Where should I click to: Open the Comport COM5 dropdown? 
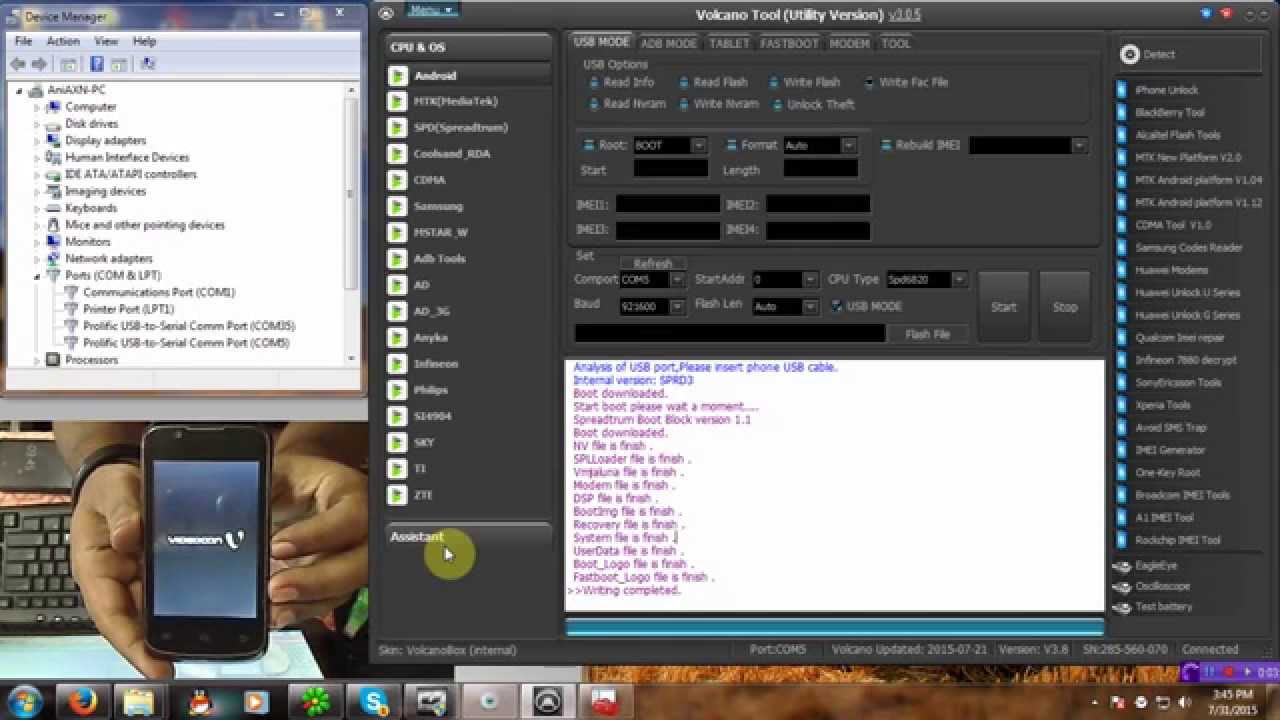tap(677, 280)
